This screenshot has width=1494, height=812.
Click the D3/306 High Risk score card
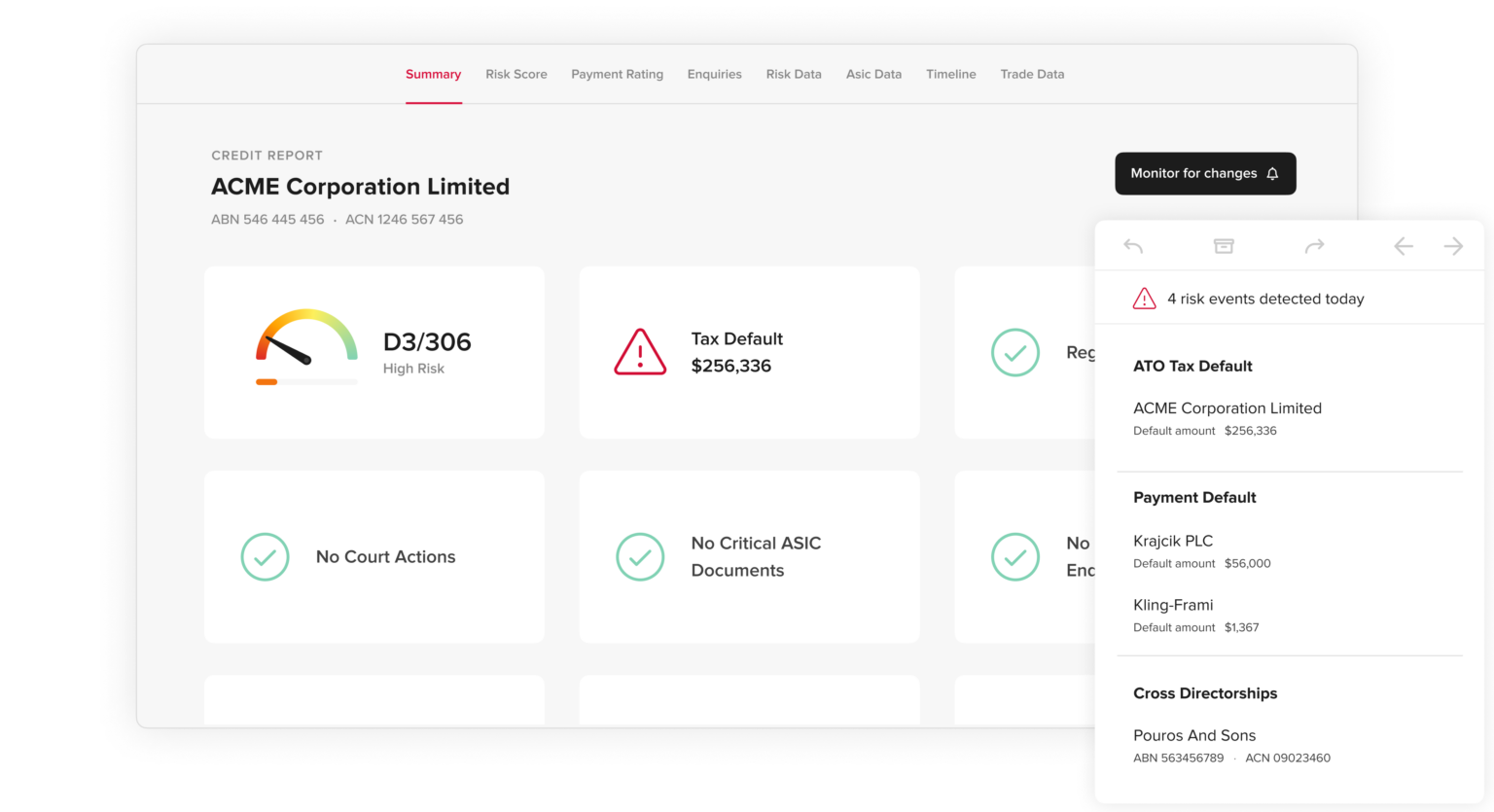pyautogui.click(x=373, y=352)
